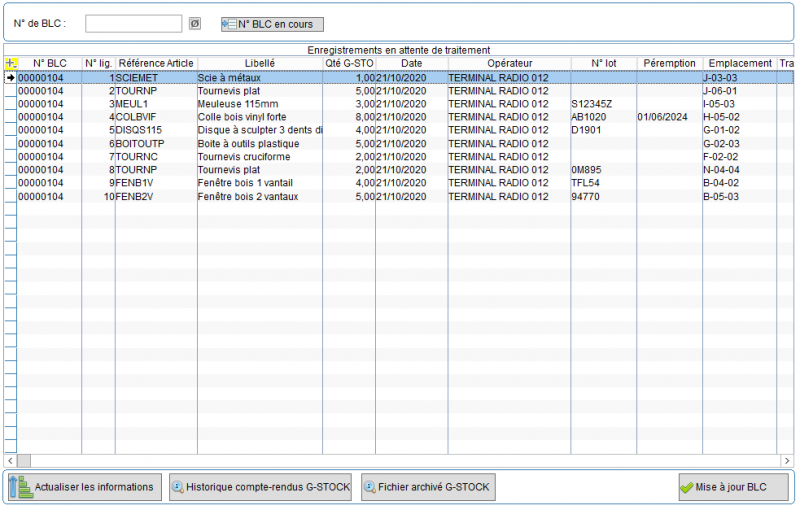Viewport: 800px width, 510px height.
Task: Click the lot number cell D1901
Action: tap(586, 129)
